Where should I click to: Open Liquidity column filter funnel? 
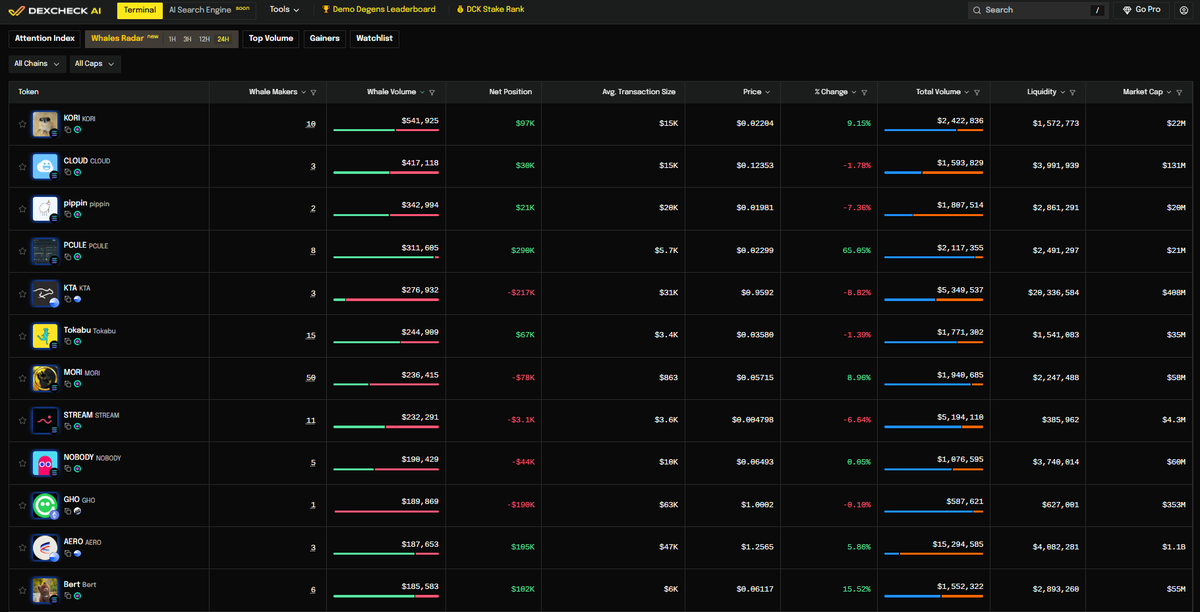(x=1072, y=92)
